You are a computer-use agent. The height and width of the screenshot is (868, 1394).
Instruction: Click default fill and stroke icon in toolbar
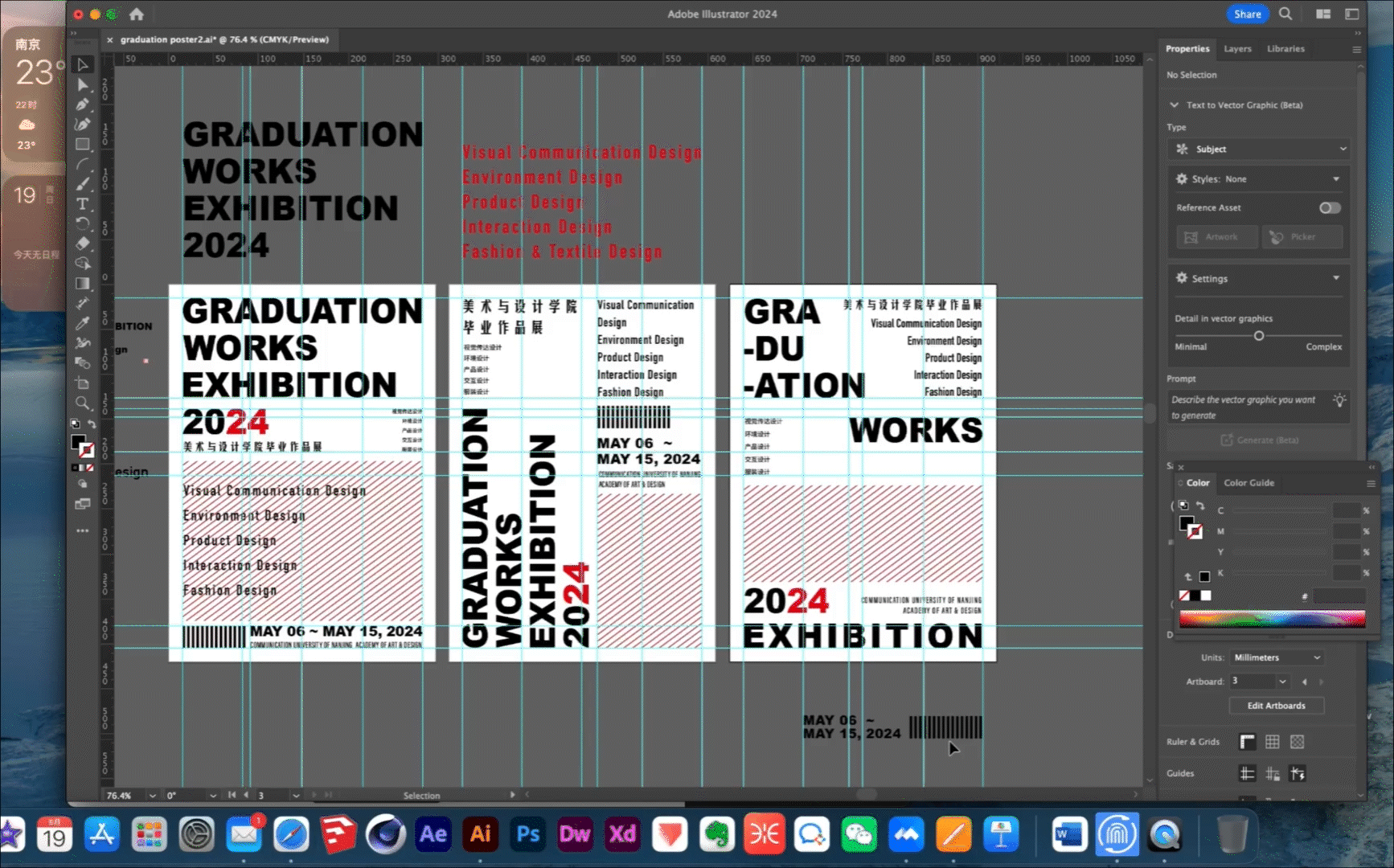(75, 424)
